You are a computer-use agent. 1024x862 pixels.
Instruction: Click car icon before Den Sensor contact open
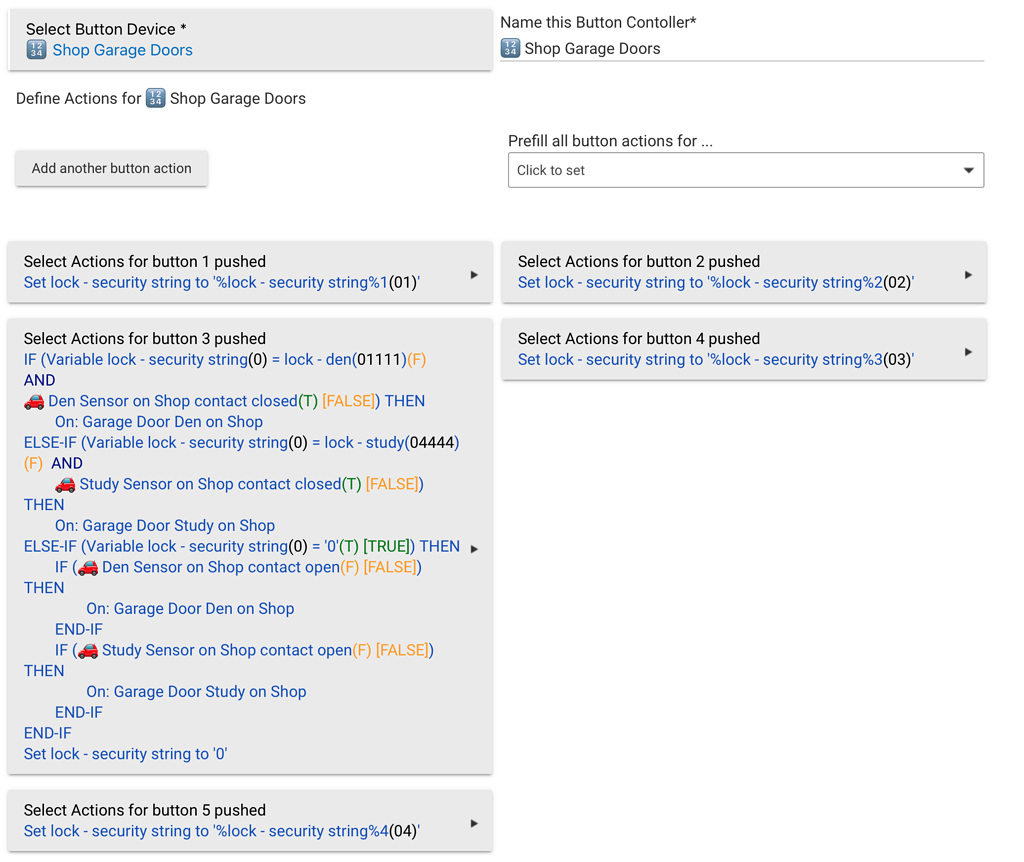point(88,567)
